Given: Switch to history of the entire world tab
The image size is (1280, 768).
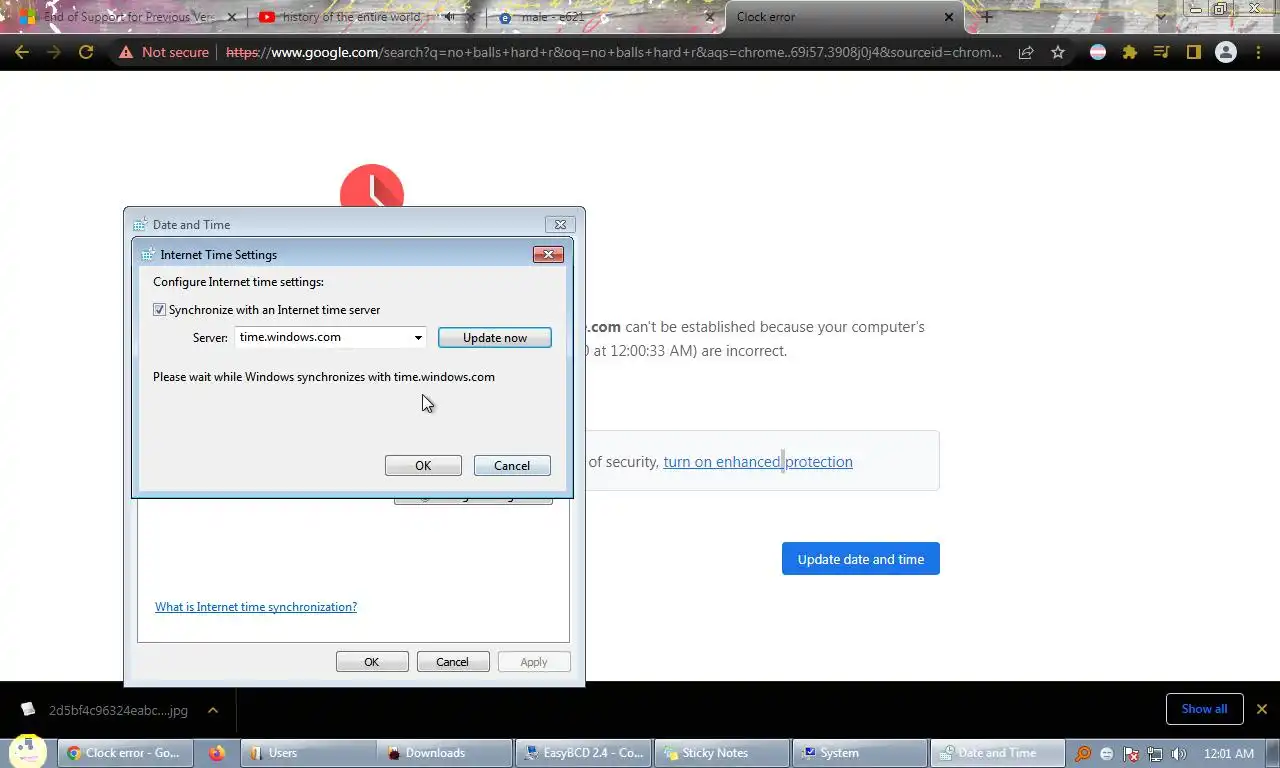Looking at the screenshot, I should click(352, 17).
